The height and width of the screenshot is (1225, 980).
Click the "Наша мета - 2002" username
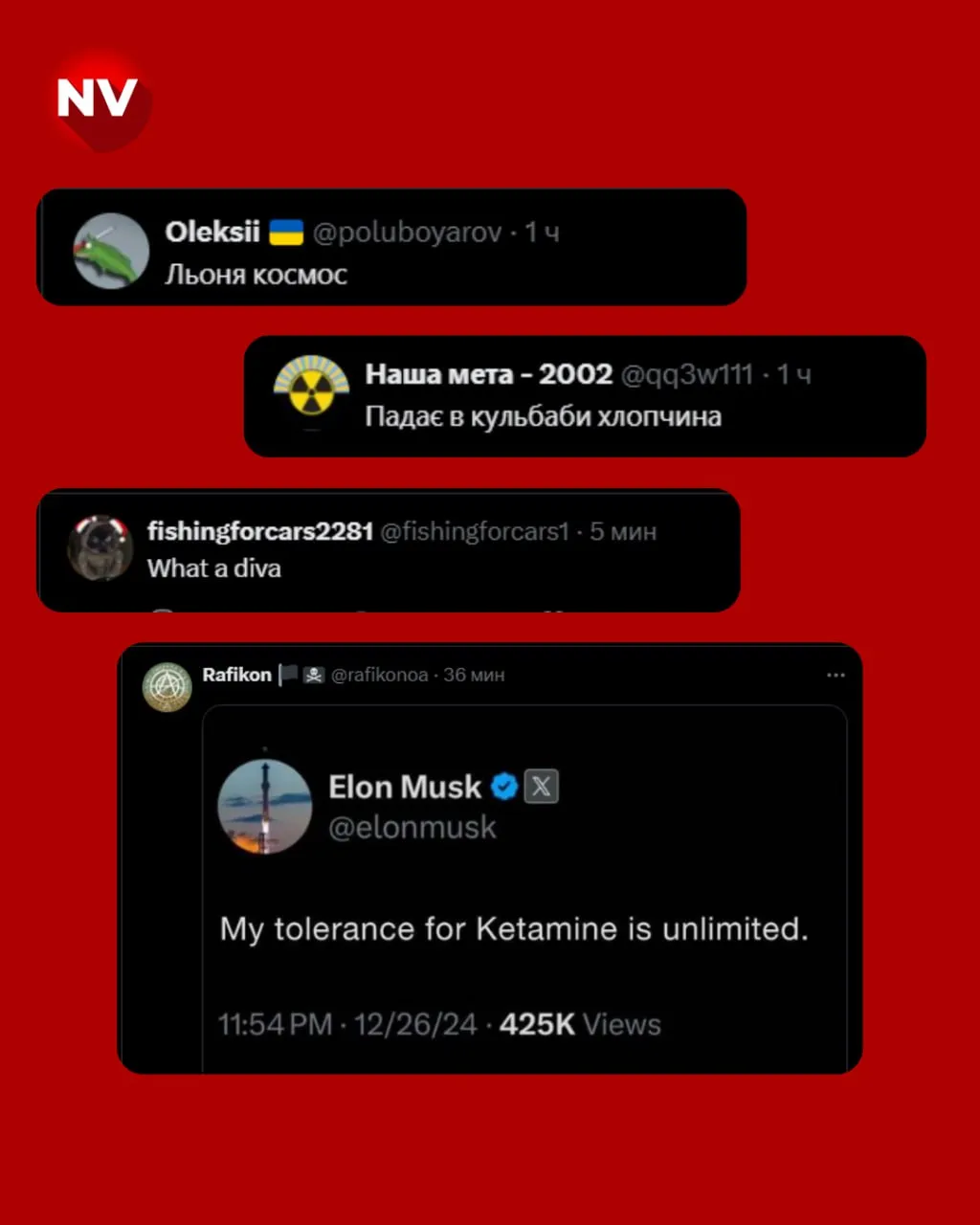coord(488,374)
